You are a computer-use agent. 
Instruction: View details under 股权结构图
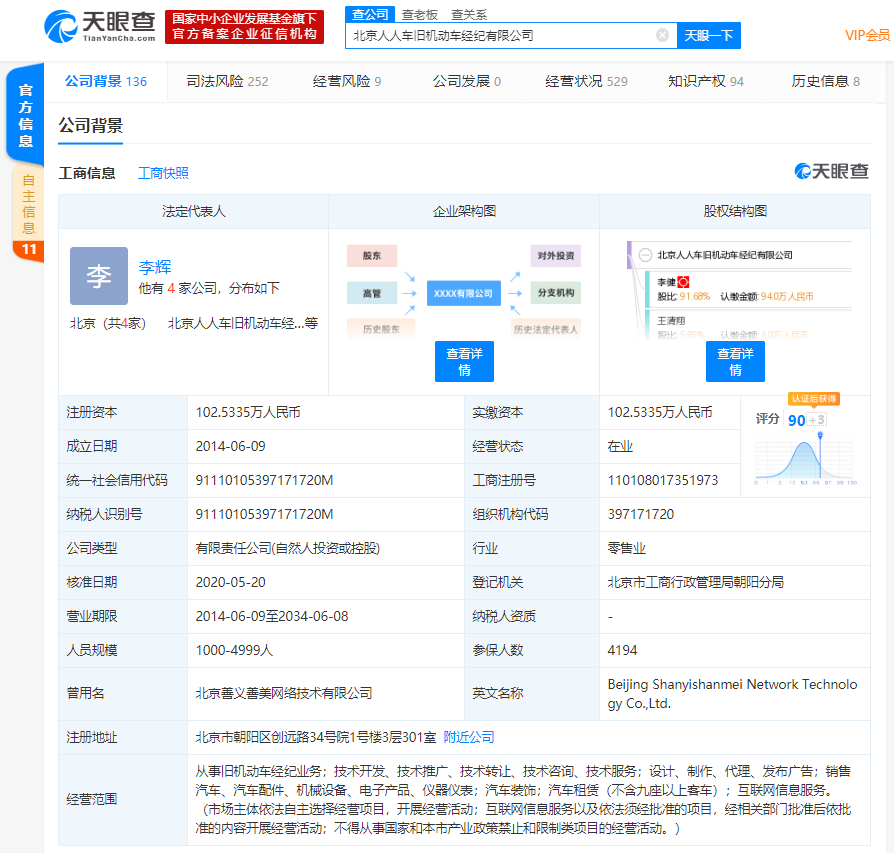tap(735, 361)
